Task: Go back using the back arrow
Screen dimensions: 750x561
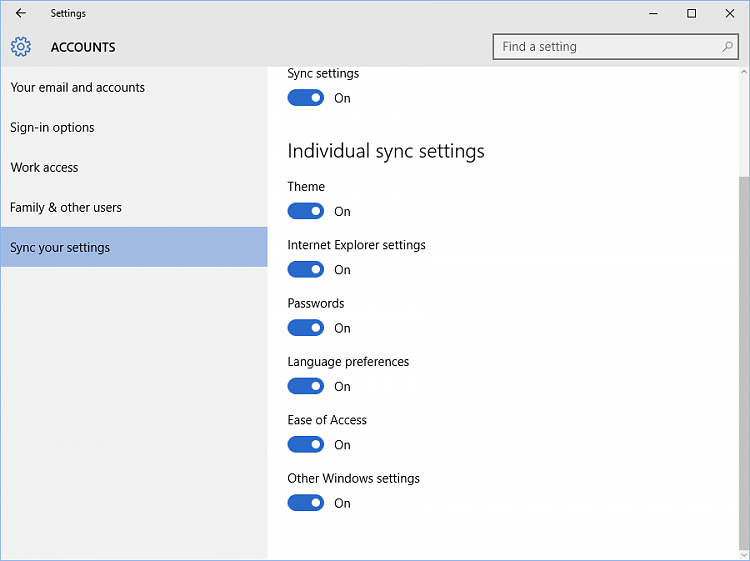Action: tap(21, 13)
